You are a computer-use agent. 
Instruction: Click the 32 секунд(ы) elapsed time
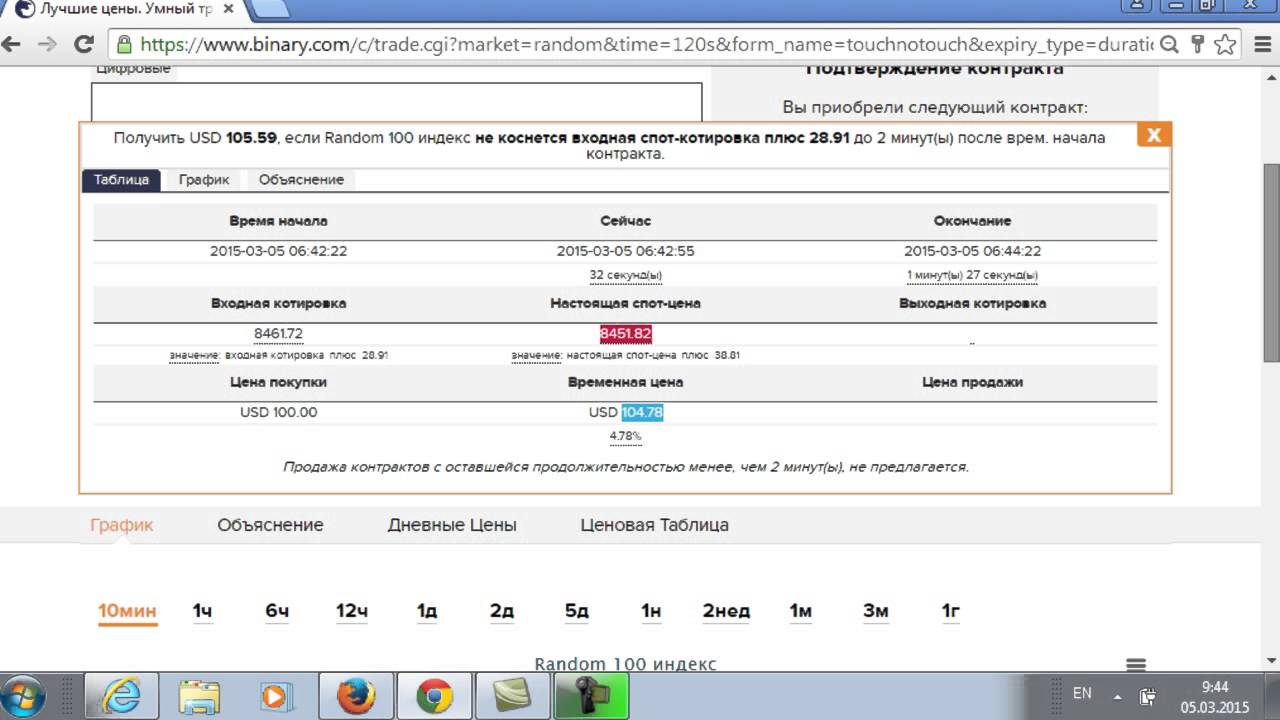(626, 276)
